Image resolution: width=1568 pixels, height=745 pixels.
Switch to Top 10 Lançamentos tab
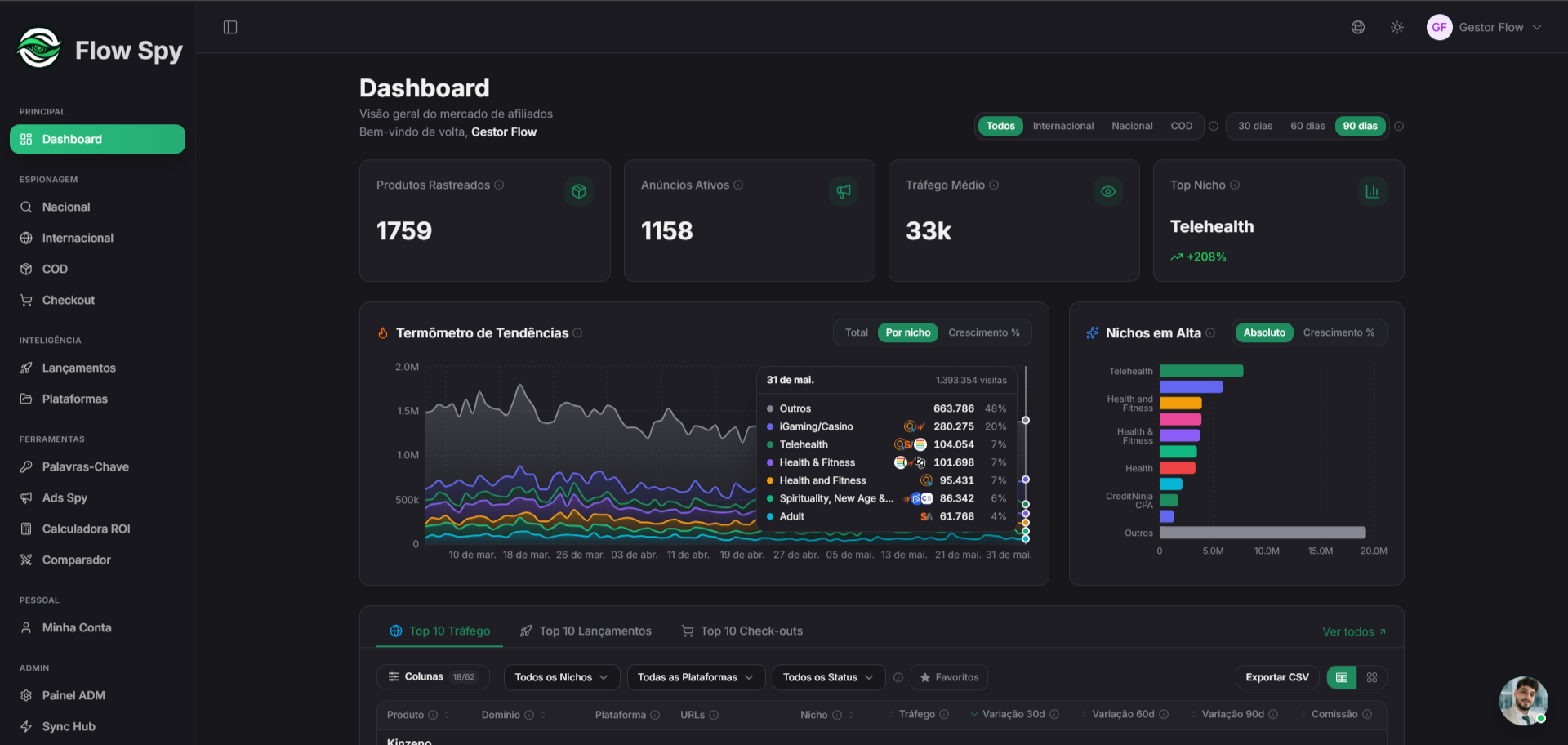click(586, 631)
